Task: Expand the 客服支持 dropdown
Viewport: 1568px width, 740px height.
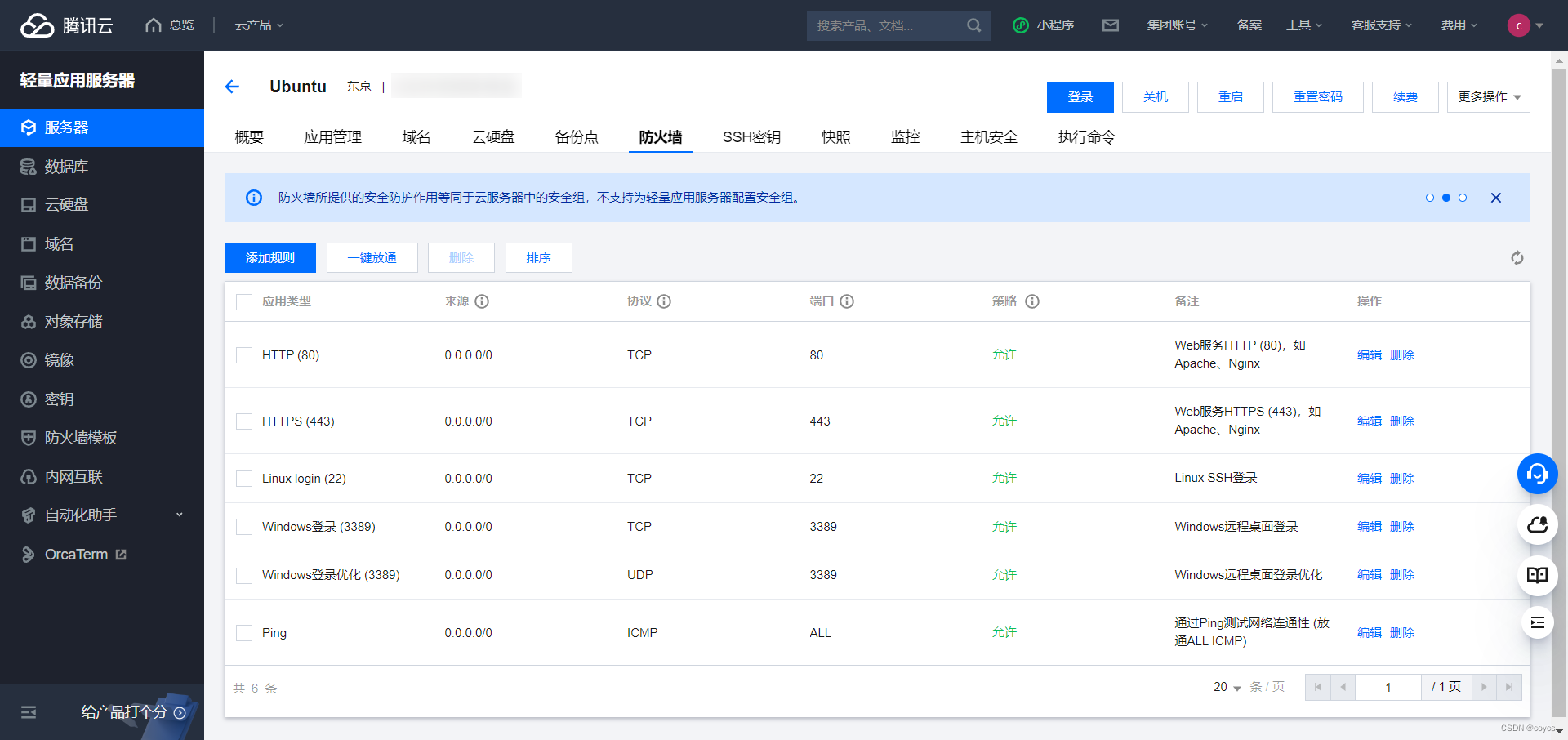Action: tap(1381, 25)
